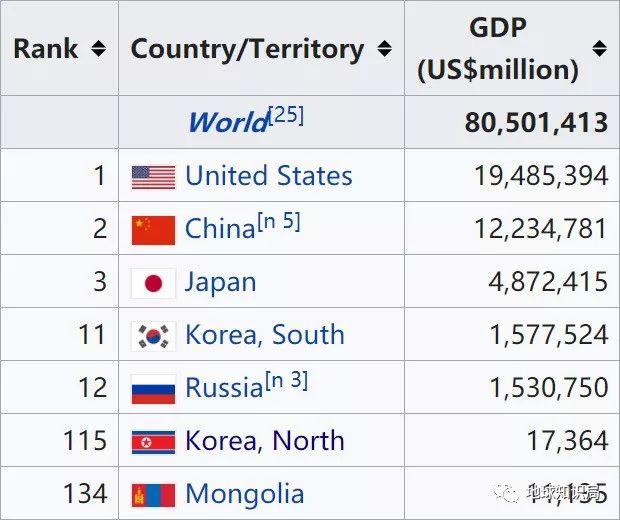Viewport: 620px width, 520px height.
Task: Open footnote n 5 next to China
Action: click(x=279, y=221)
